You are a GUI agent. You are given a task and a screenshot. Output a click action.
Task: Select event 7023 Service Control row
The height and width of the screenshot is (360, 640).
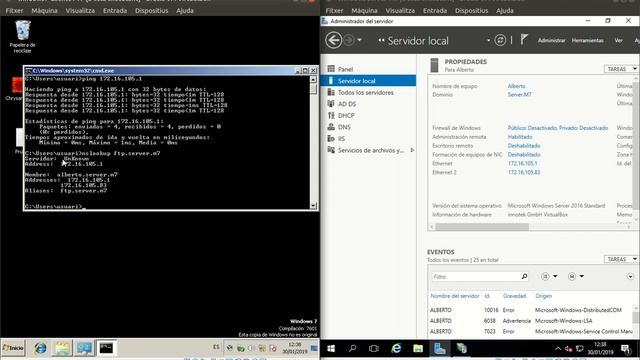coord(531,331)
